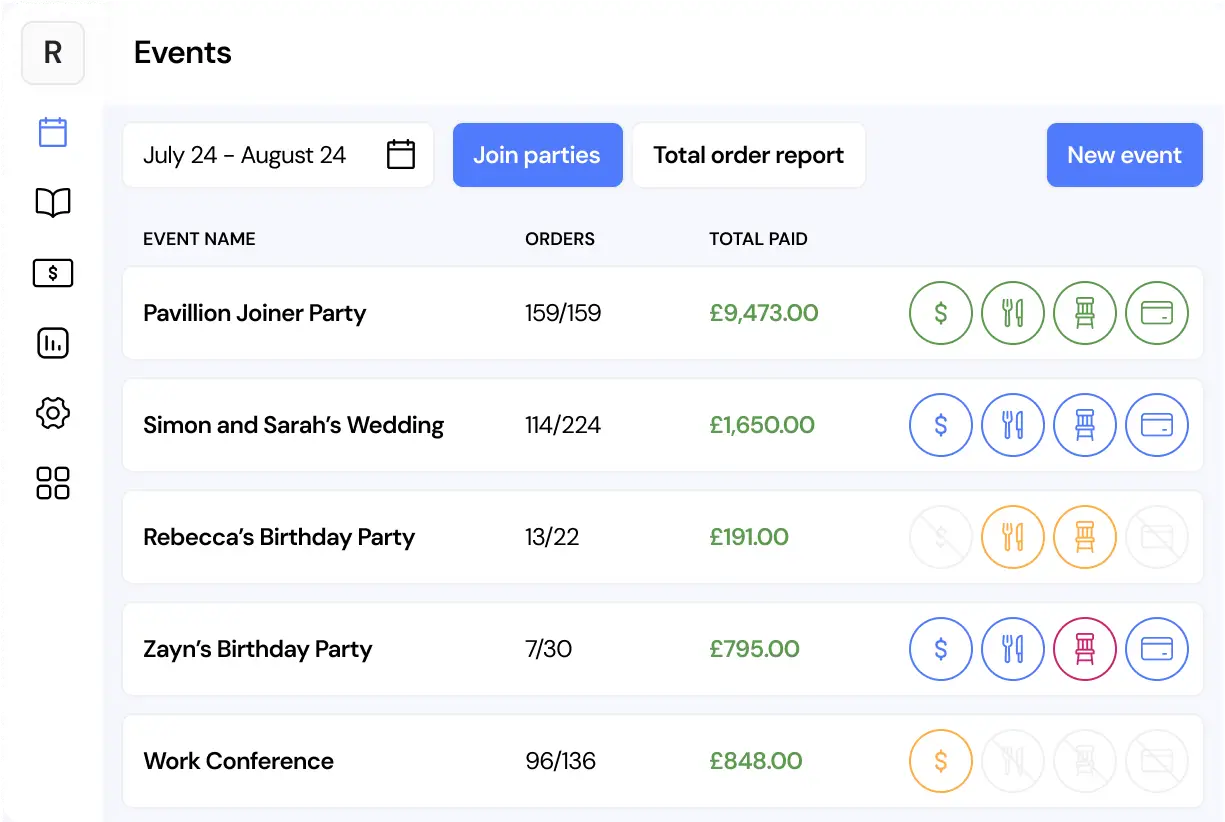Toggle the disabled card icon for Rebecca's Birthday Party
The image size is (1225, 822).
pyautogui.click(x=1156, y=537)
